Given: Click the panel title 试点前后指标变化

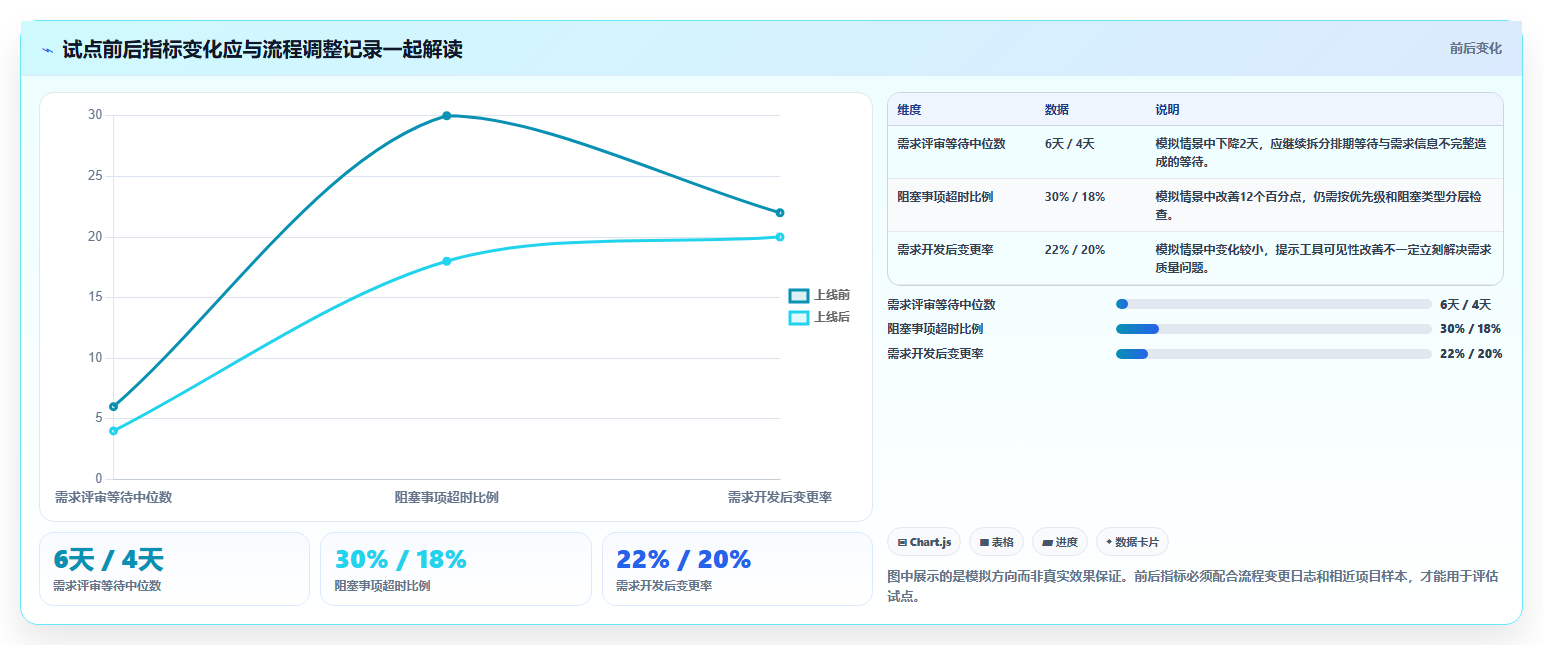Looking at the screenshot, I should tap(262, 49).
